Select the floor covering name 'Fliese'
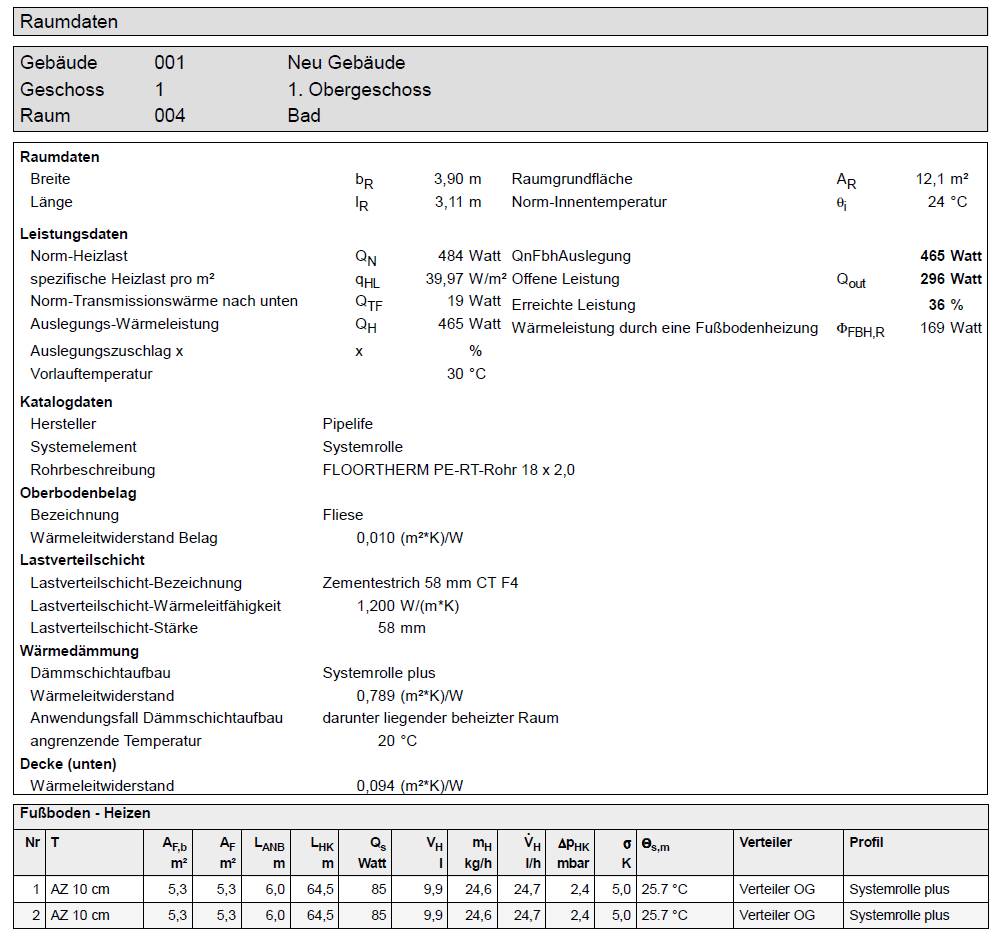Viewport: 1003px width, 947px height. point(343,515)
